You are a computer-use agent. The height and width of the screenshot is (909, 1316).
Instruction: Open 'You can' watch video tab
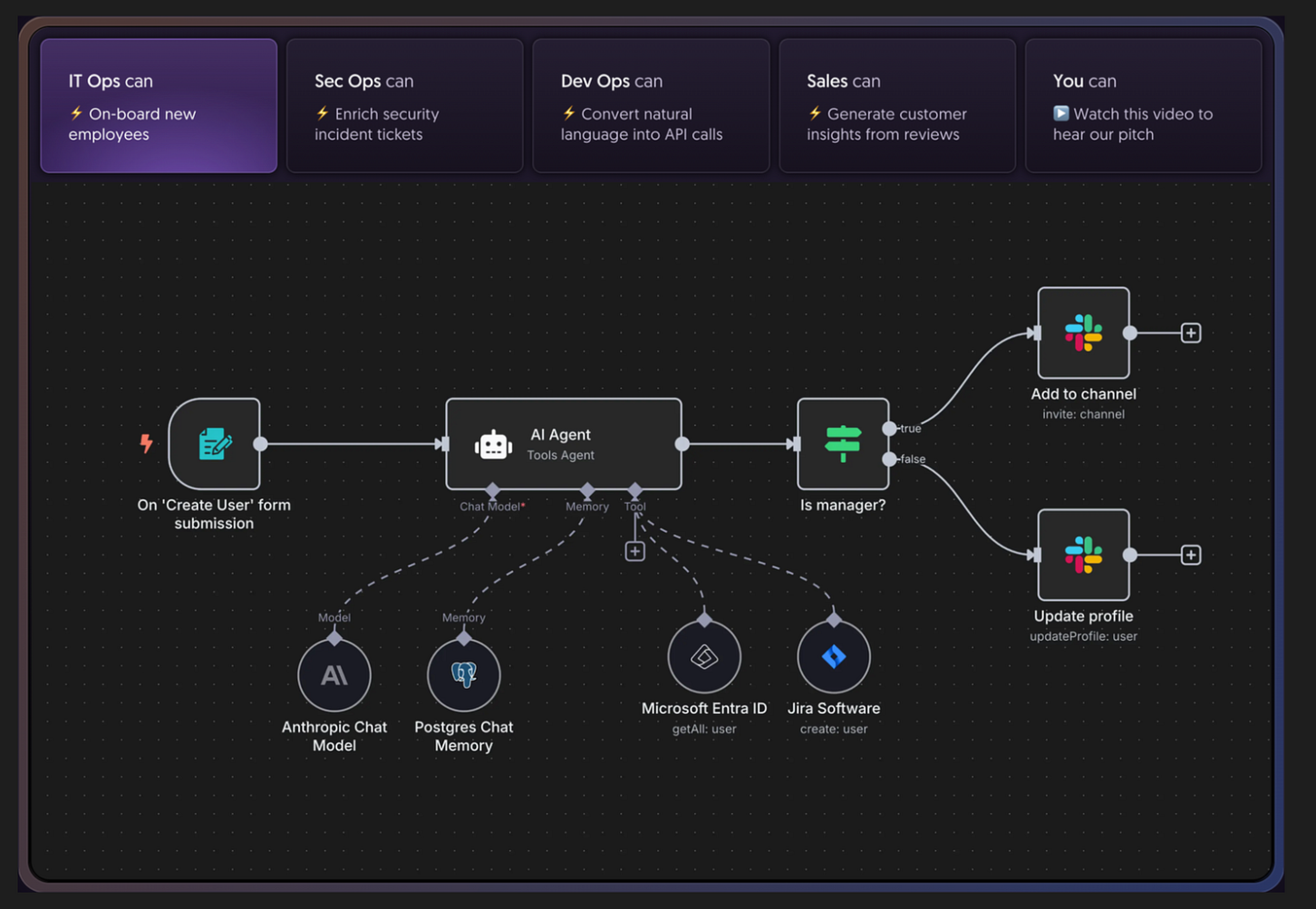(1143, 106)
